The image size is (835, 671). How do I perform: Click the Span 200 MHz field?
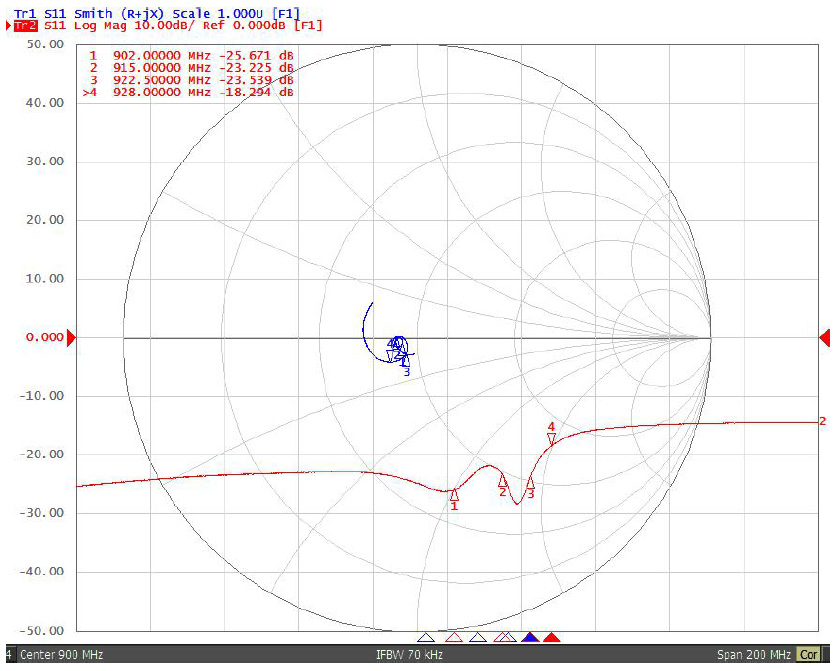click(x=753, y=656)
